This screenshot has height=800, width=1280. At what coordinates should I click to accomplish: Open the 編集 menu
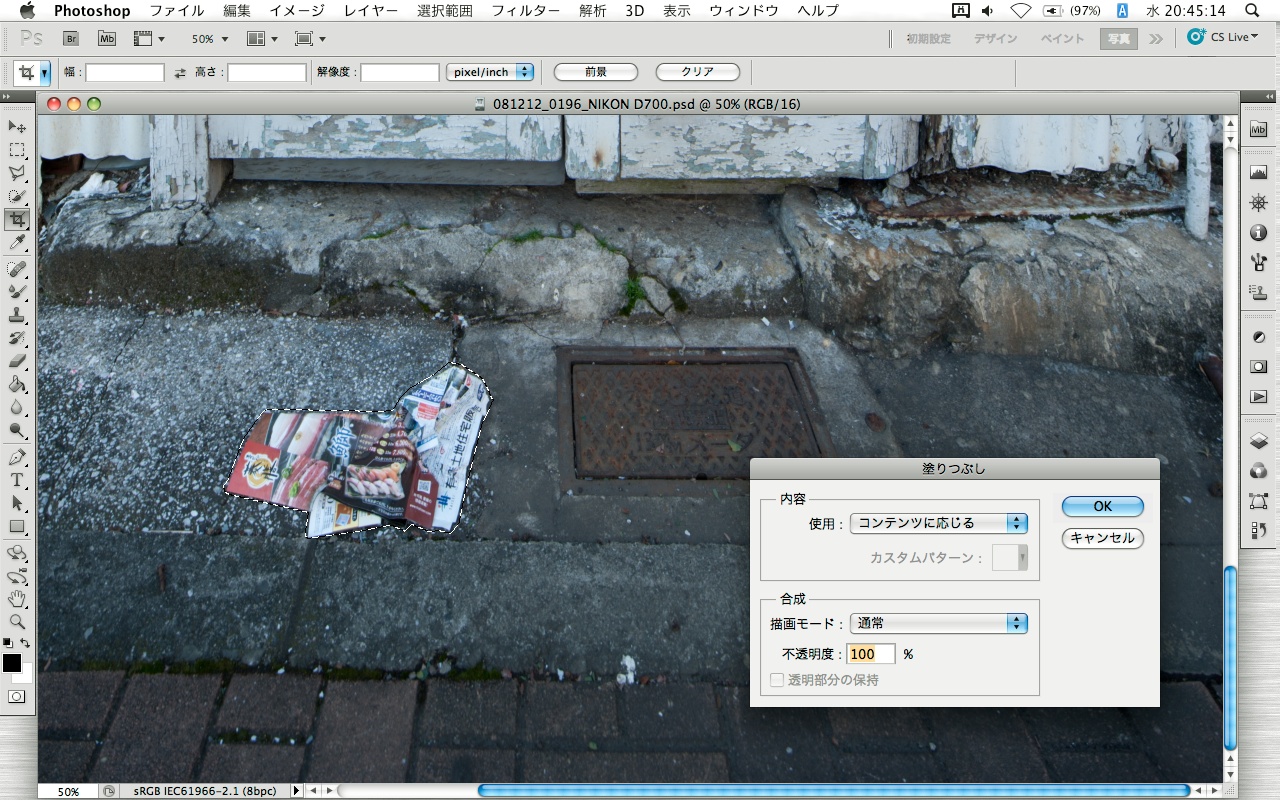pos(237,11)
